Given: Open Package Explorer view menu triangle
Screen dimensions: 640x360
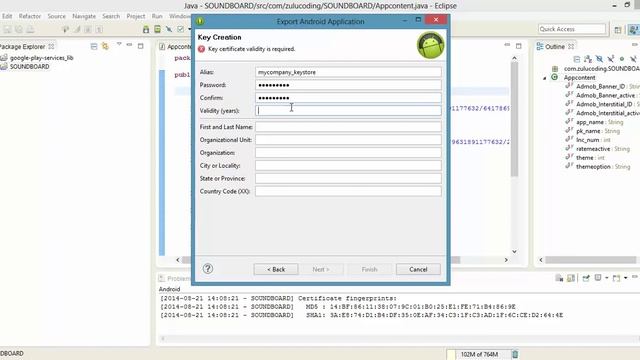Looking at the screenshot, I should (x=119, y=44).
